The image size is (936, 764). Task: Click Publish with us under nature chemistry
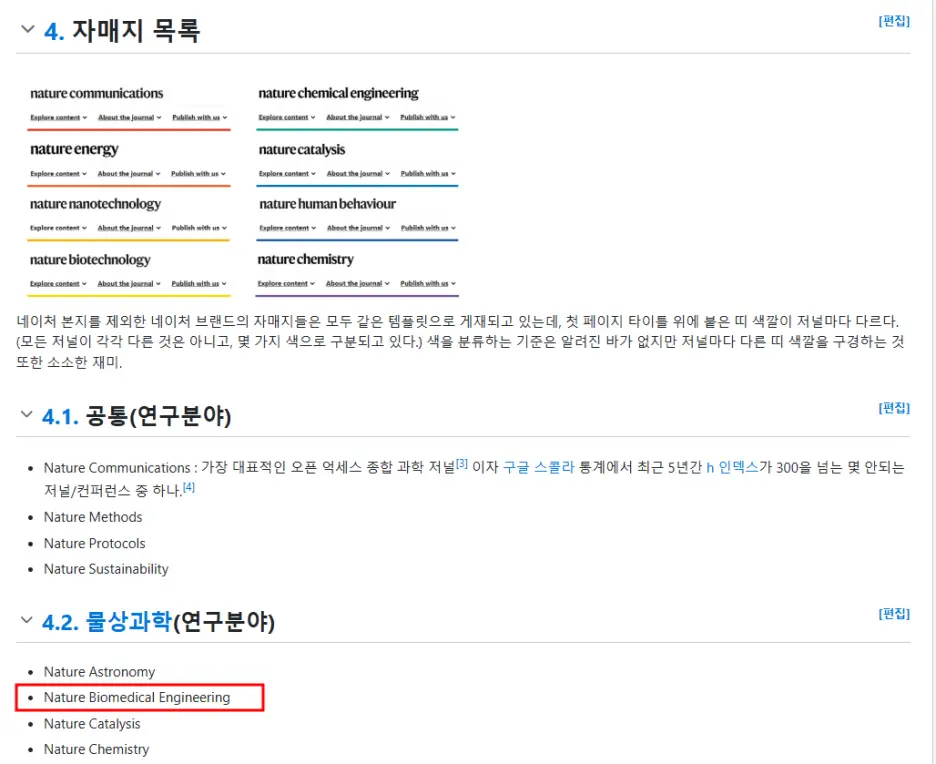coord(427,284)
